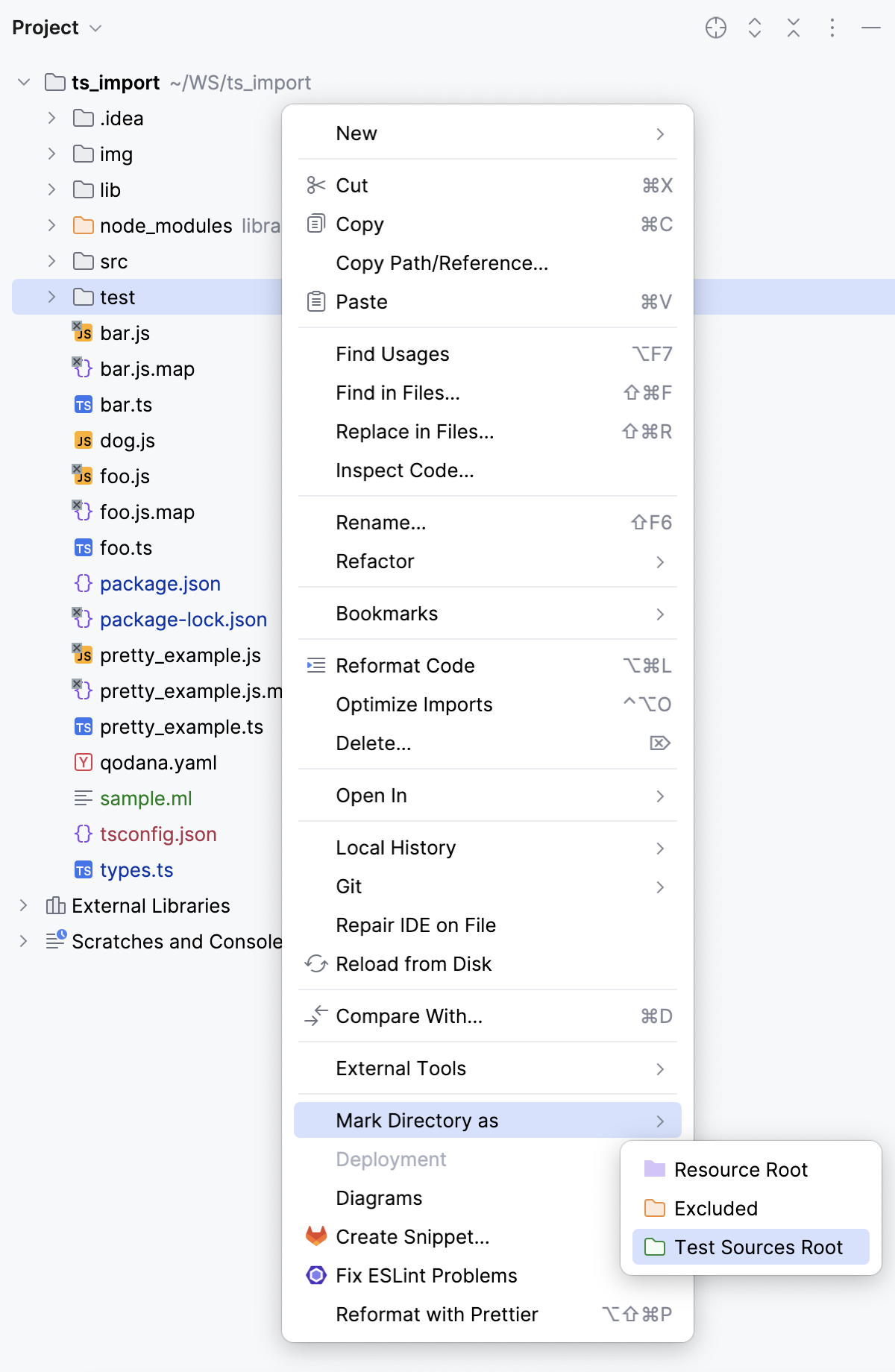
Task: Choose Test Sources Root from submenu
Action: click(758, 1247)
